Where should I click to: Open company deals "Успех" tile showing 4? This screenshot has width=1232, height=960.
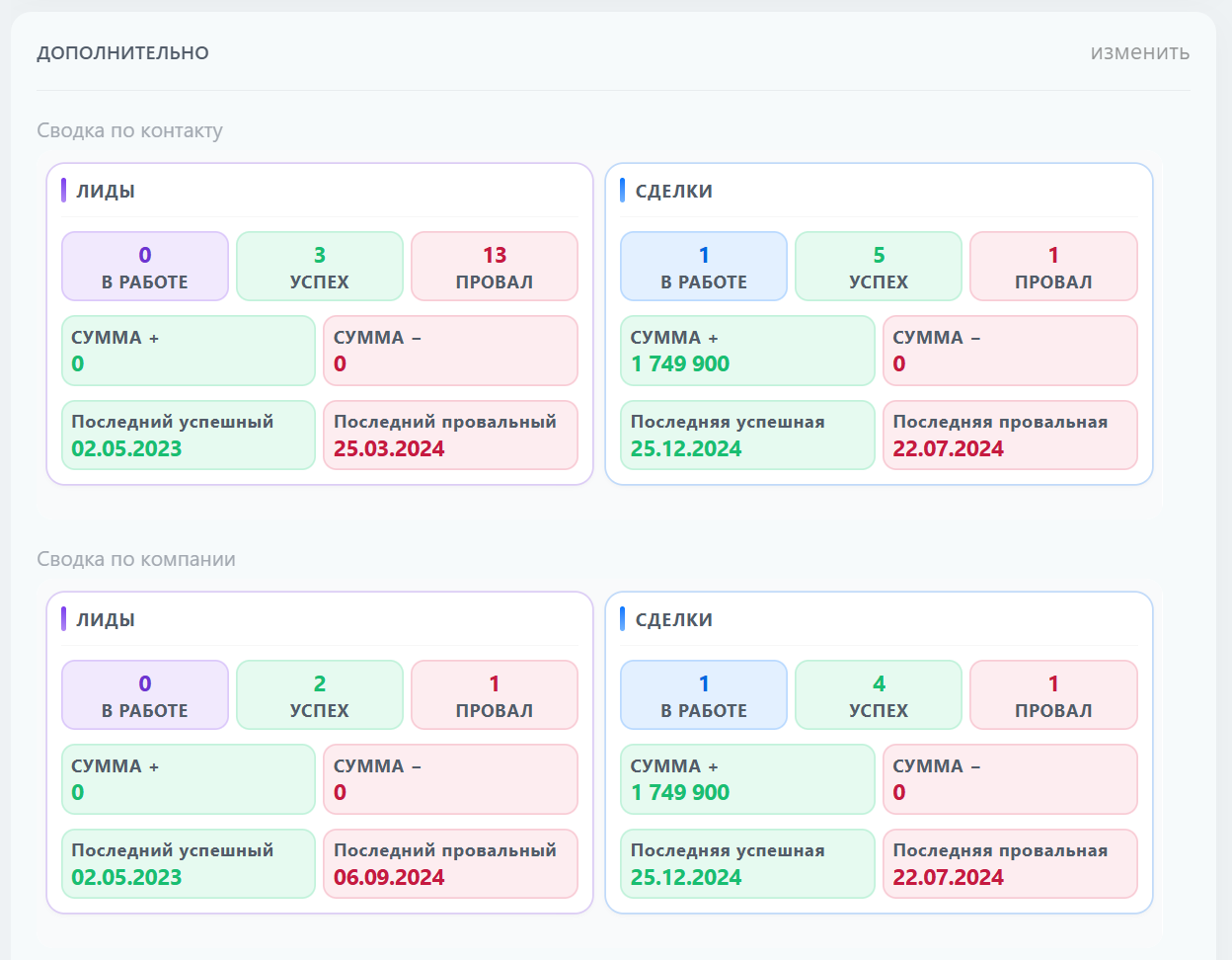pos(878,695)
